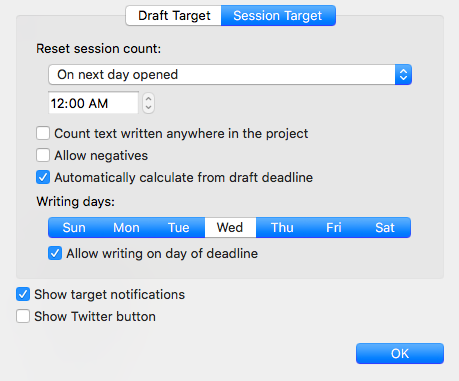This screenshot has width=459, height=381.
Task: Select the Session Target tab
Action: tap(278, 16)
